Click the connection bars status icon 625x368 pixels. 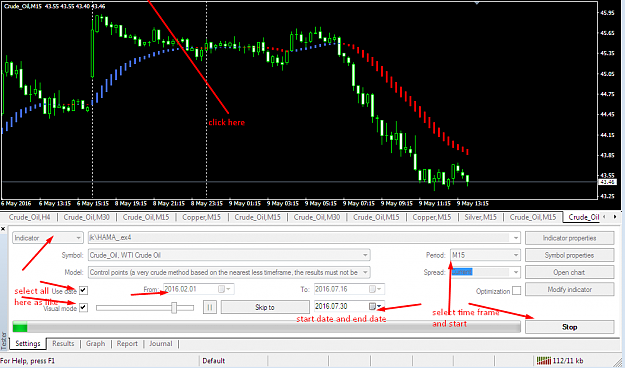tap(544, 361)
